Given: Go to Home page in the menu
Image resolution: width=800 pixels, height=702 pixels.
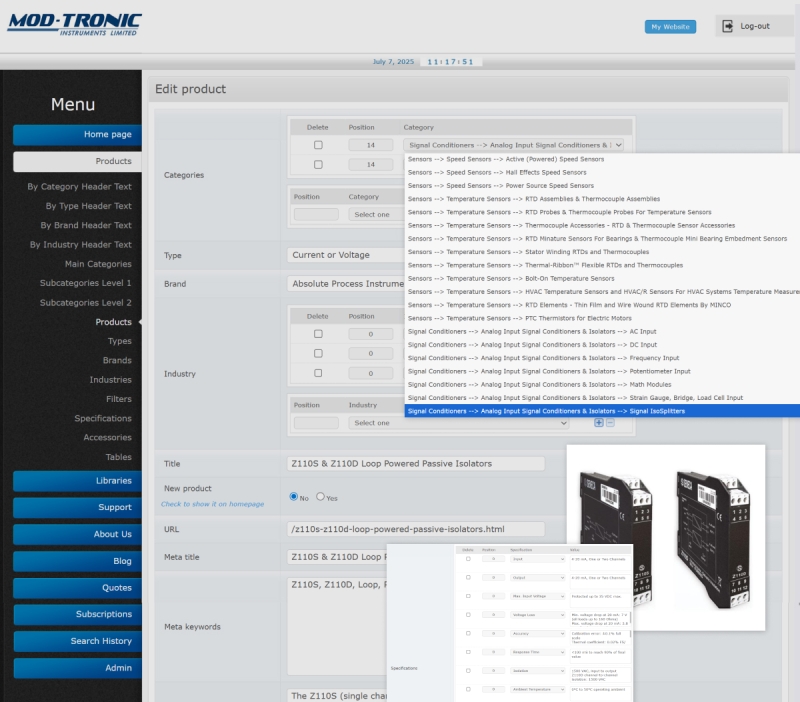Looking at the screenshot, I should tap(78, 135).
